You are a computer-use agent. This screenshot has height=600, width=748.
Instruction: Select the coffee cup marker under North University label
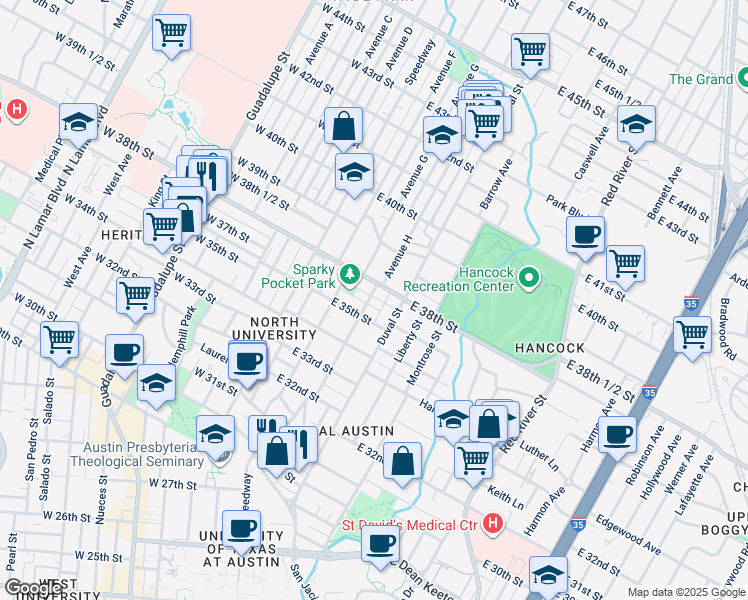tap(247, 361)
